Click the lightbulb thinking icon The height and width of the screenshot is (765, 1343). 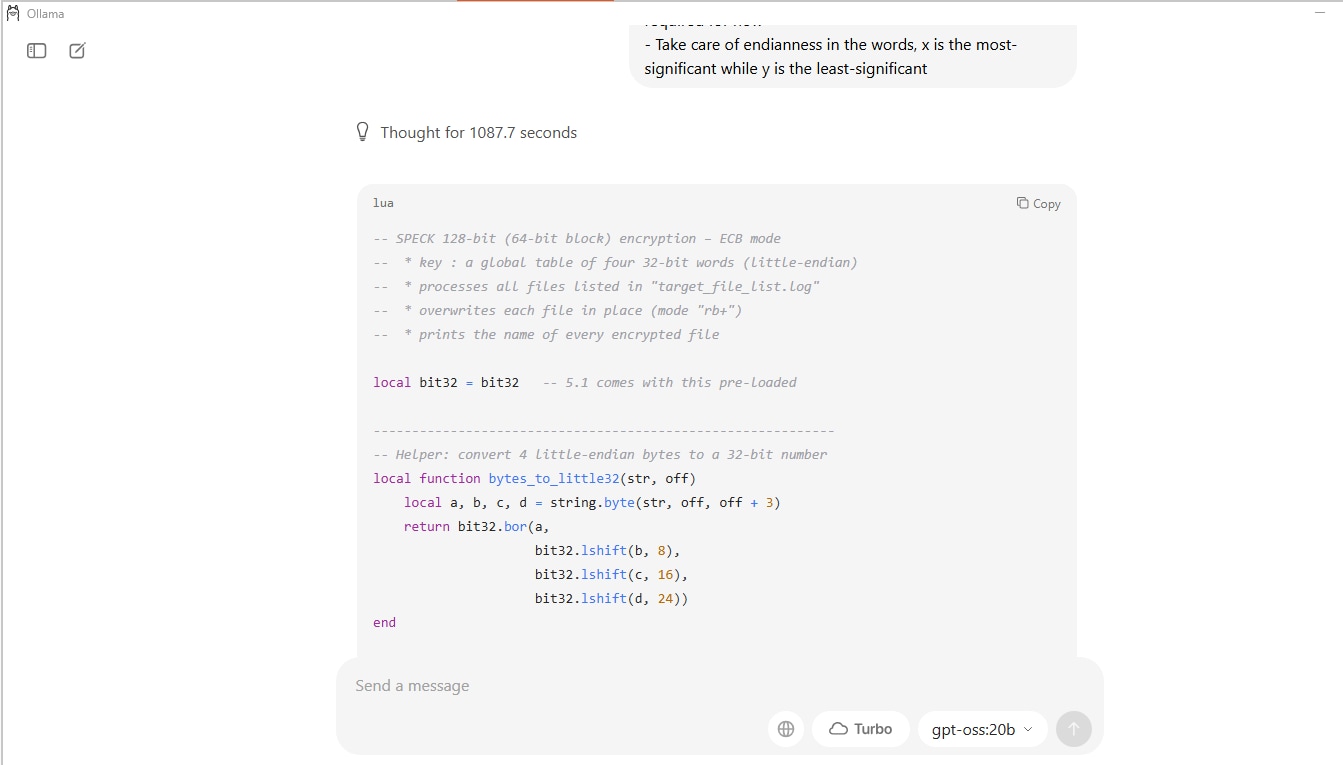click(x=362, y=132)
